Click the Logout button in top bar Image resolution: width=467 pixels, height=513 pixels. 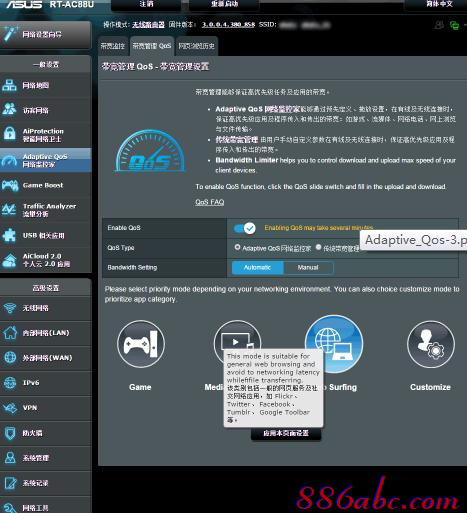click(x=146, y=4)
